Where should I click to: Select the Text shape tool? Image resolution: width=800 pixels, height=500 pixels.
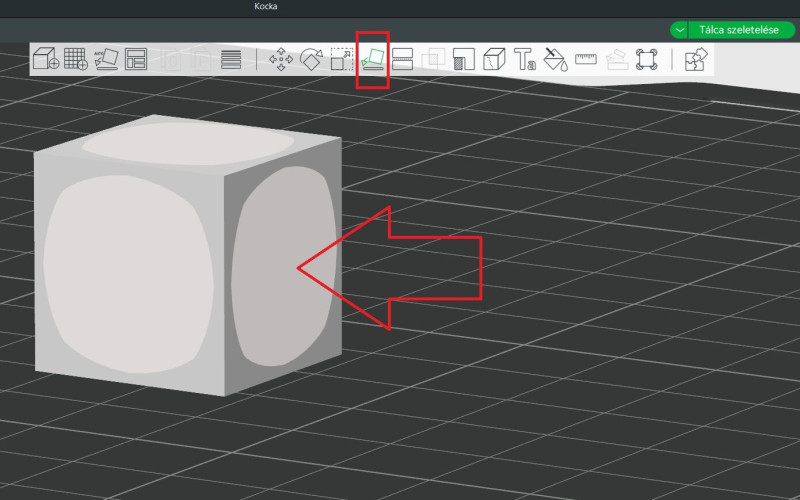point(524,59)
